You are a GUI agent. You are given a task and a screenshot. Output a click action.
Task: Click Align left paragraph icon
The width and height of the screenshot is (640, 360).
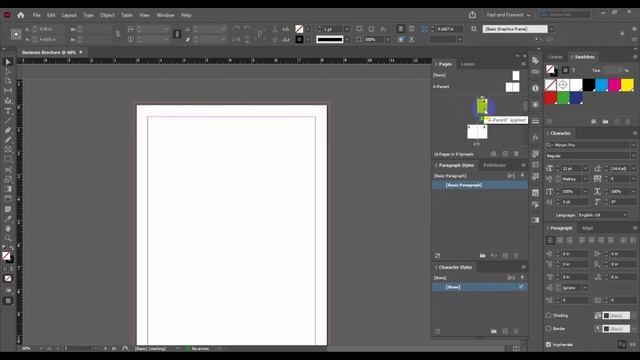[x=550, y=240]
